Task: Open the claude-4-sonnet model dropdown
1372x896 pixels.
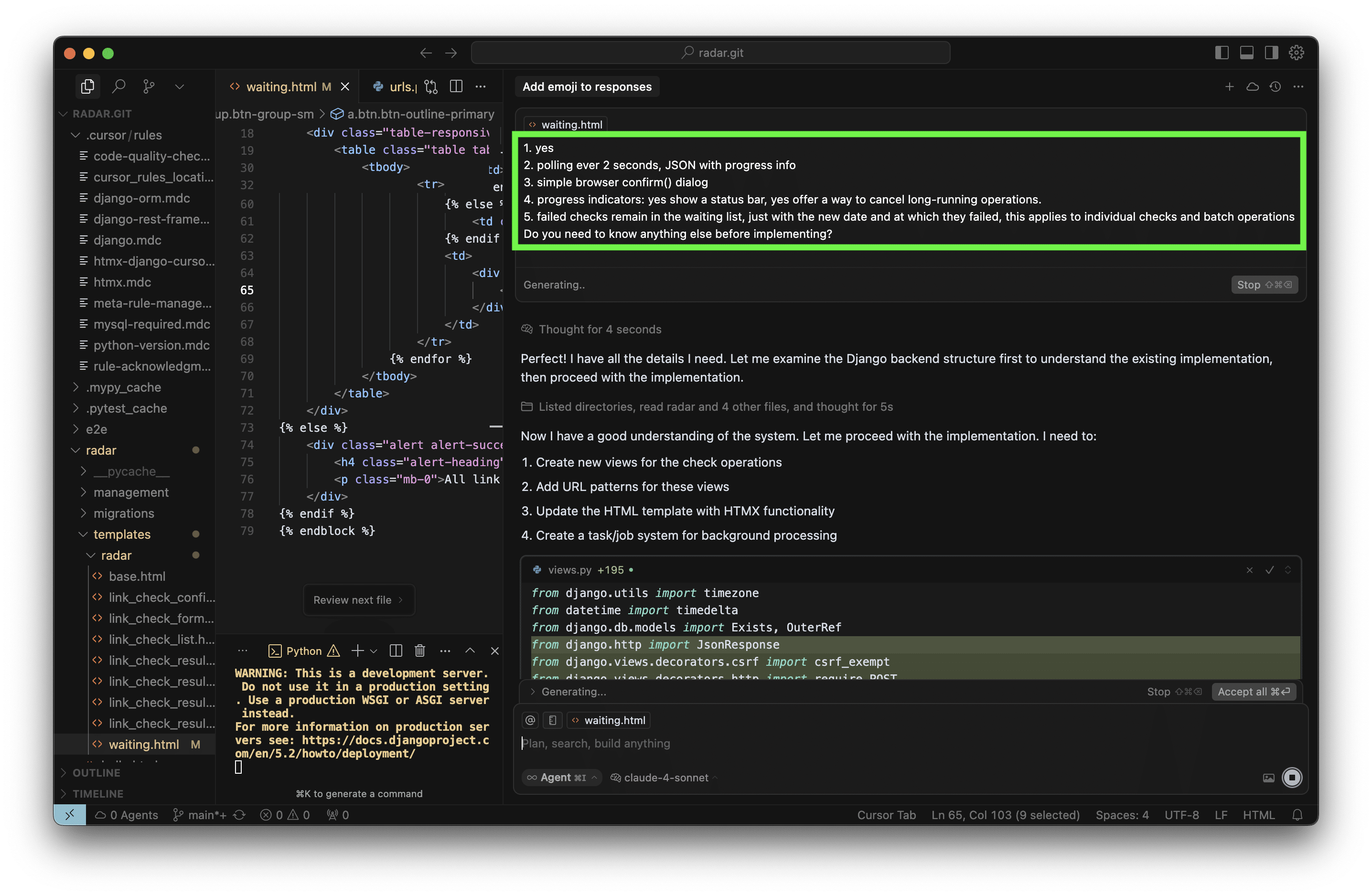Action: coord(665,778)
